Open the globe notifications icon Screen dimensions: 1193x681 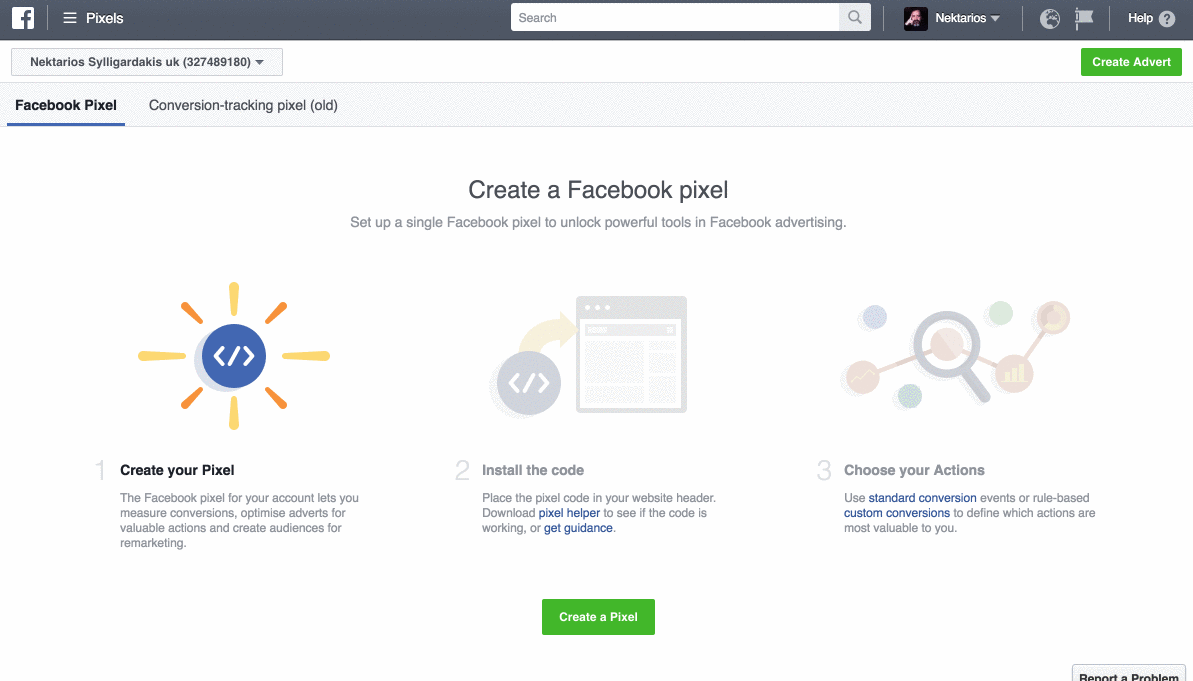tap(1050, 18)
